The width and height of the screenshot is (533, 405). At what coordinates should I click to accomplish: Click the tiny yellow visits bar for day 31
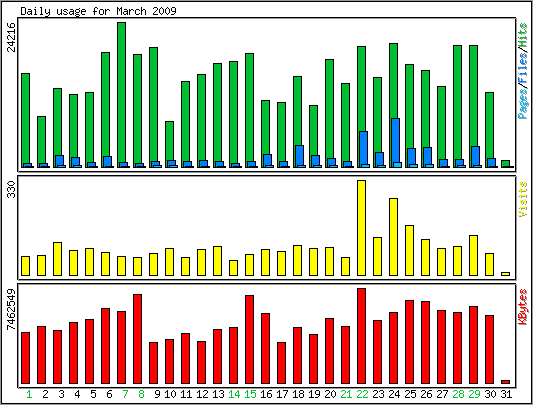click(505, 274)
